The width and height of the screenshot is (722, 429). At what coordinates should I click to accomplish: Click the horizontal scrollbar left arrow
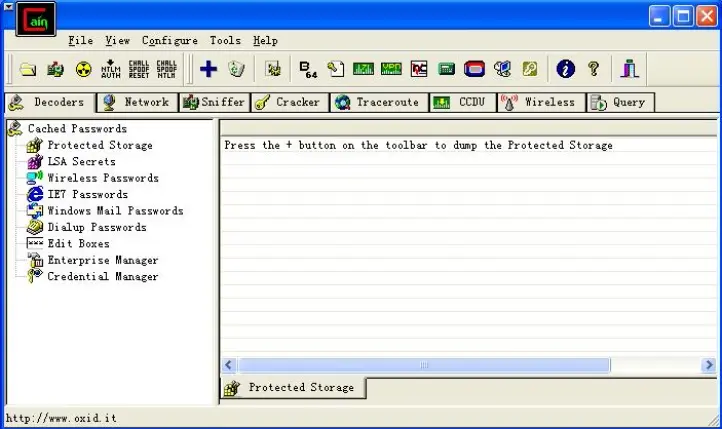coord(228,365)
